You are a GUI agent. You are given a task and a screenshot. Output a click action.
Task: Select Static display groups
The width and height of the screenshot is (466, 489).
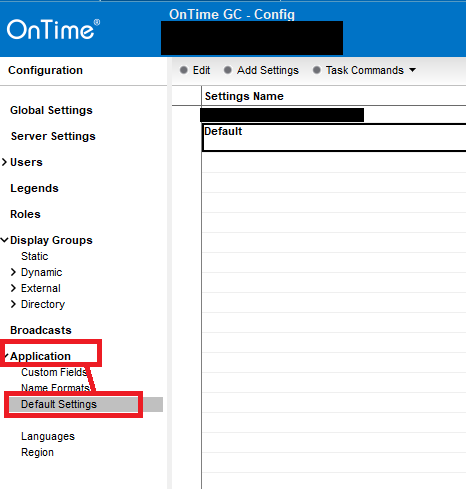click(35, 256)
